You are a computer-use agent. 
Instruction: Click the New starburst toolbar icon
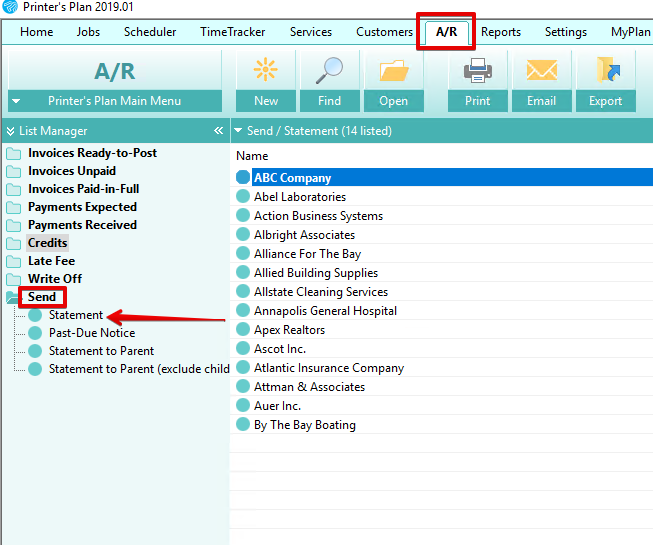click(x=266, y=70)
